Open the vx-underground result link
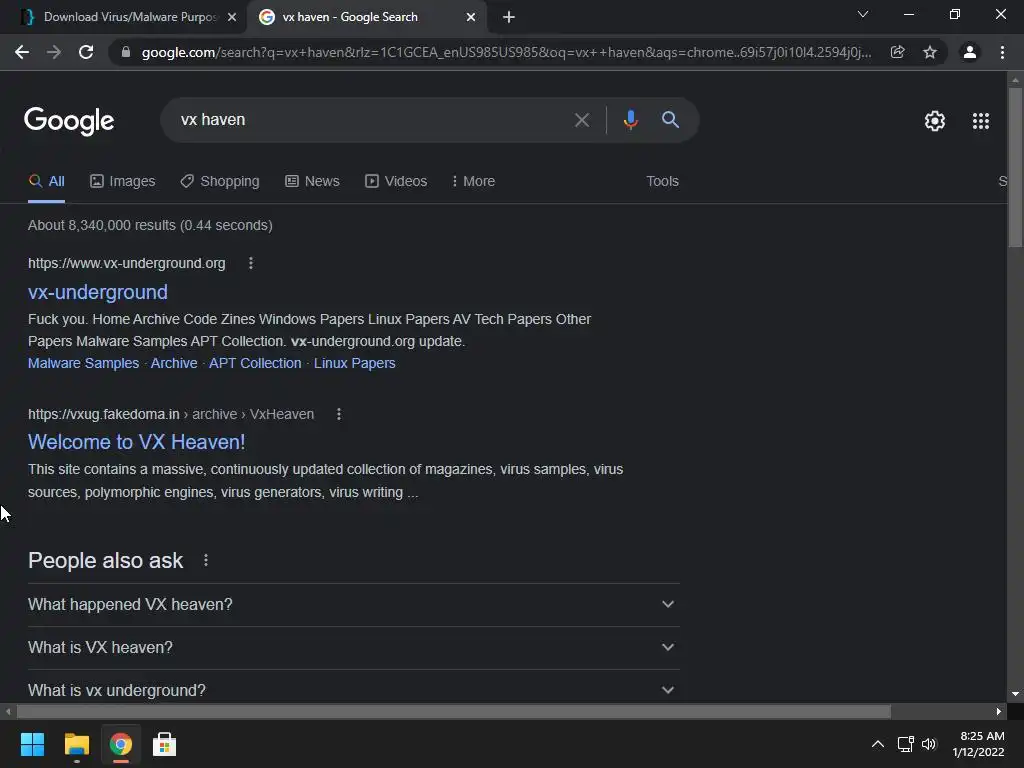This screenshot has width=1024, height=768. point(98,292)
